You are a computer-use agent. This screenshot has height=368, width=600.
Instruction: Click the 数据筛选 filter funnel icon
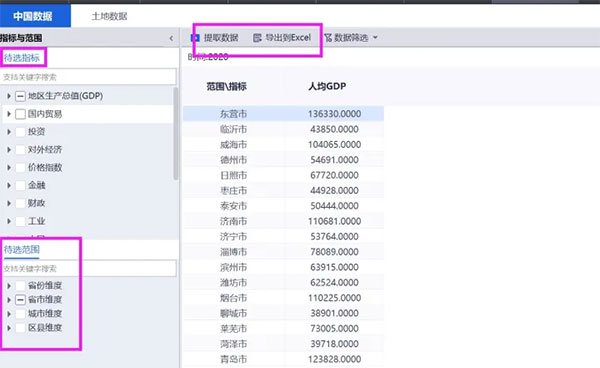328,38
